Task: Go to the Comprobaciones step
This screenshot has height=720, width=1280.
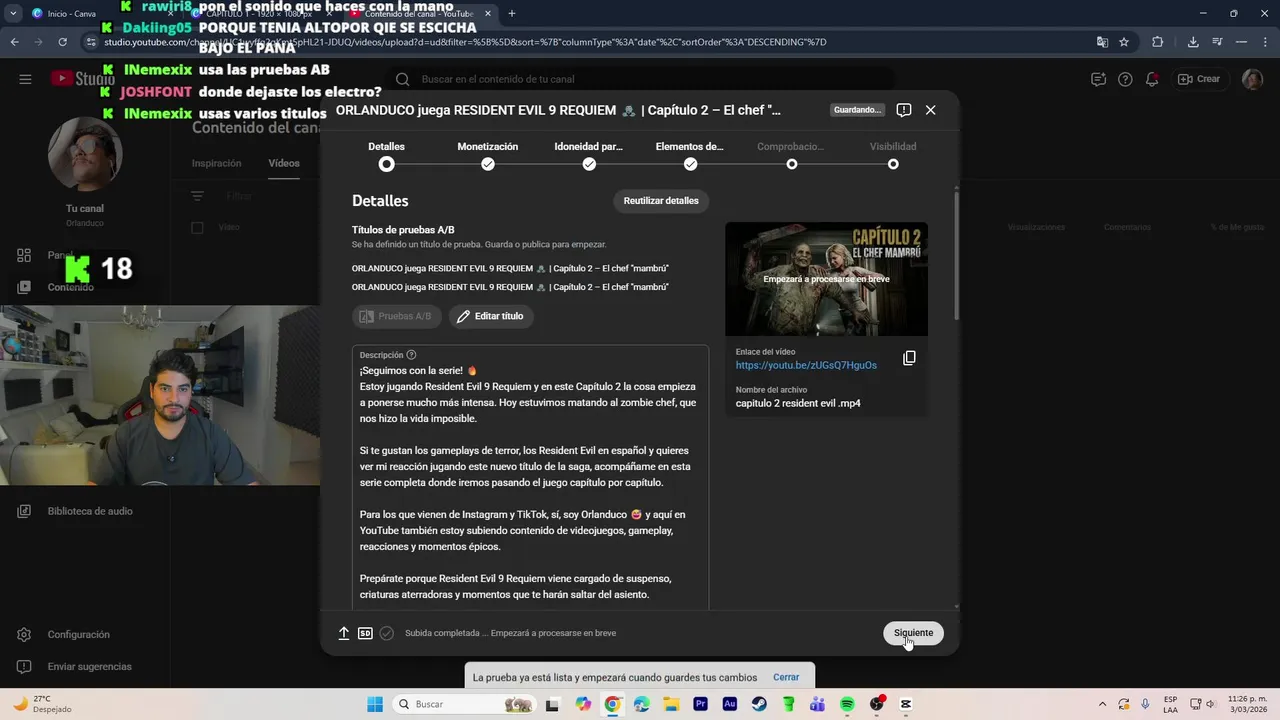Action: (791, 155)
